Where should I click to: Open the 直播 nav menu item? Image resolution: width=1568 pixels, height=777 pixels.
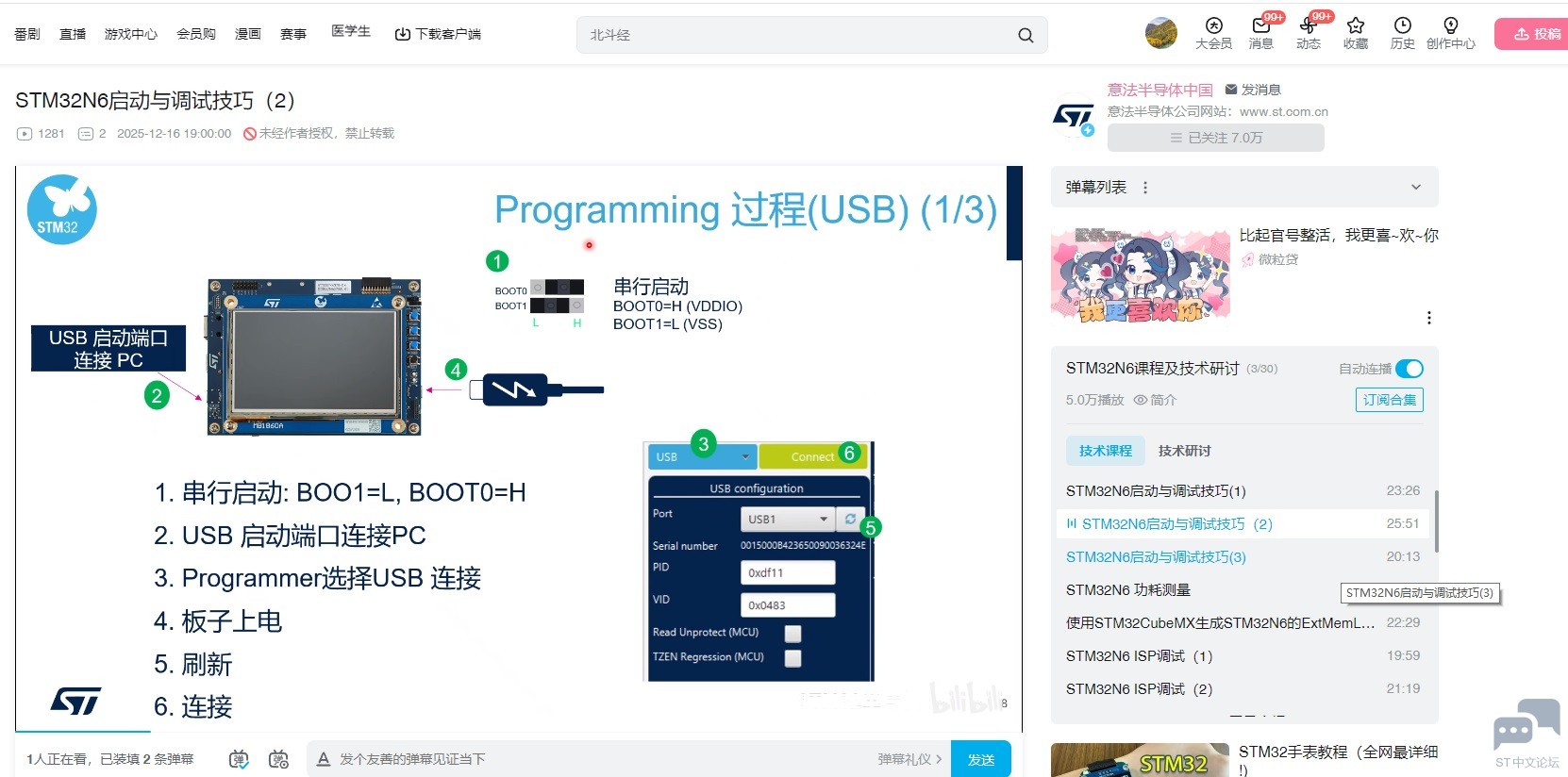coord(73,34)
